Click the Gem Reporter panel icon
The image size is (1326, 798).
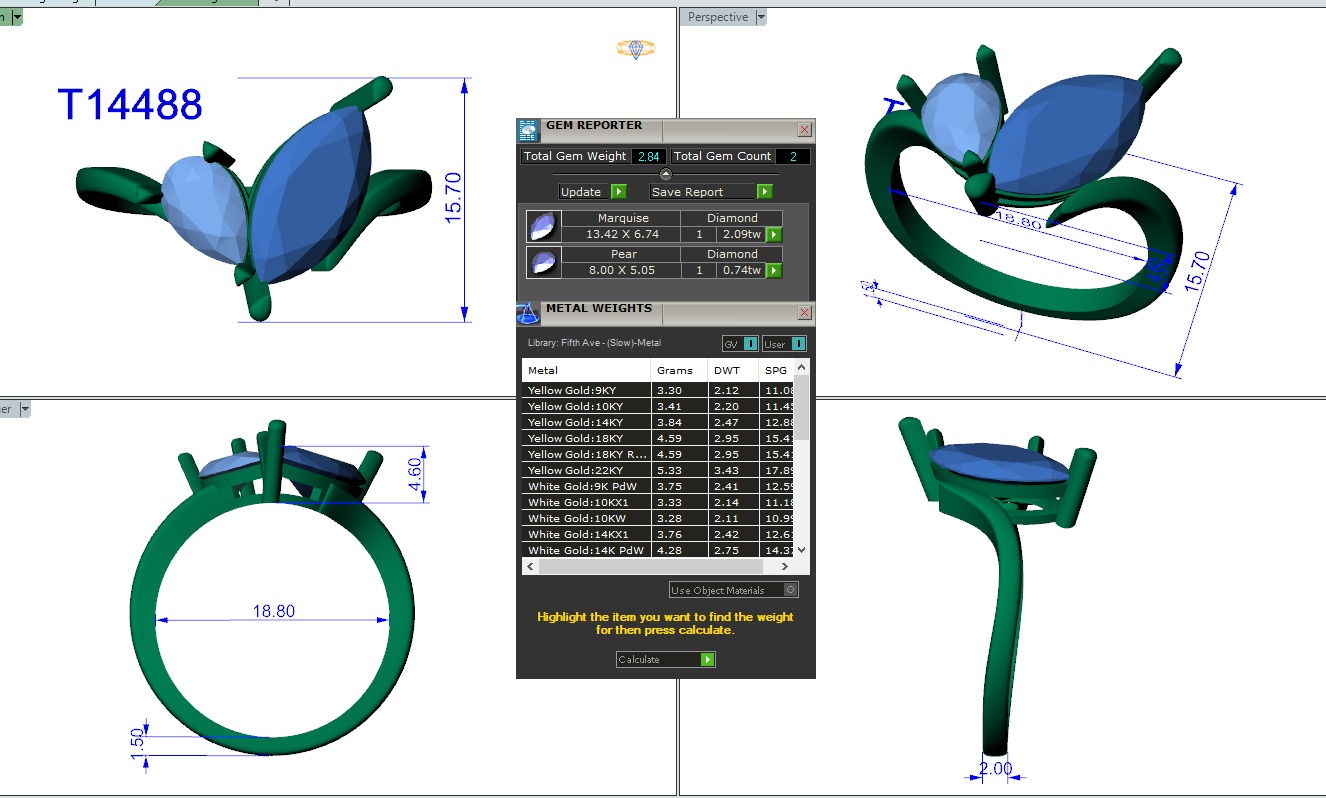[x=528, y=130]
